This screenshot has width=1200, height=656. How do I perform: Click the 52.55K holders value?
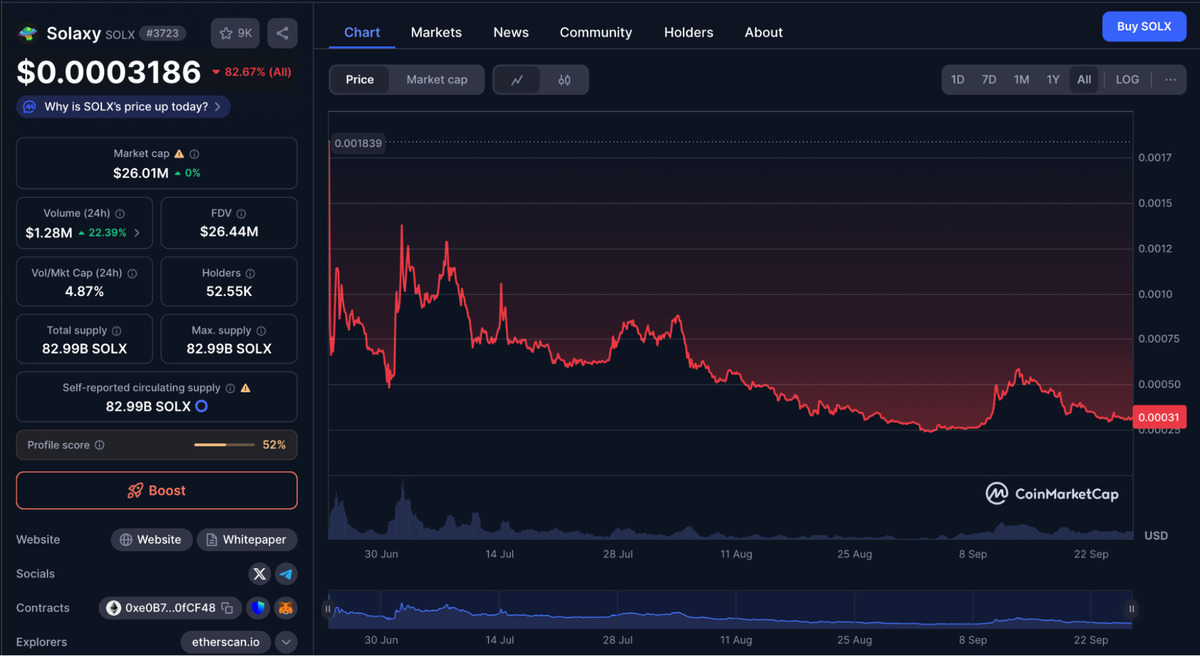pyautogui.click(x=229, y=291)
